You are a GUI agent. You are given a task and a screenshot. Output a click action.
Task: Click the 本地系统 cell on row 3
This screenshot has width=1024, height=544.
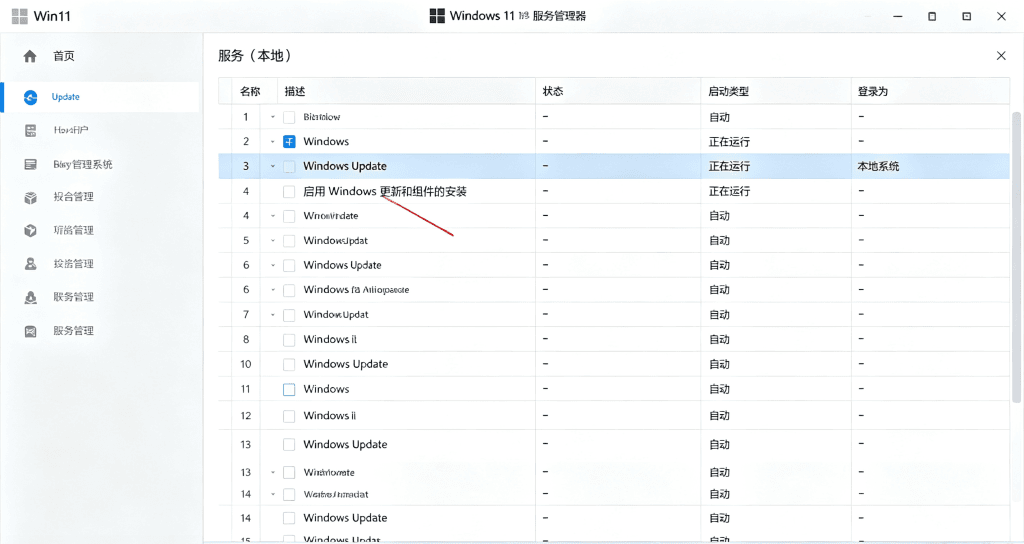tap(878, 167)
